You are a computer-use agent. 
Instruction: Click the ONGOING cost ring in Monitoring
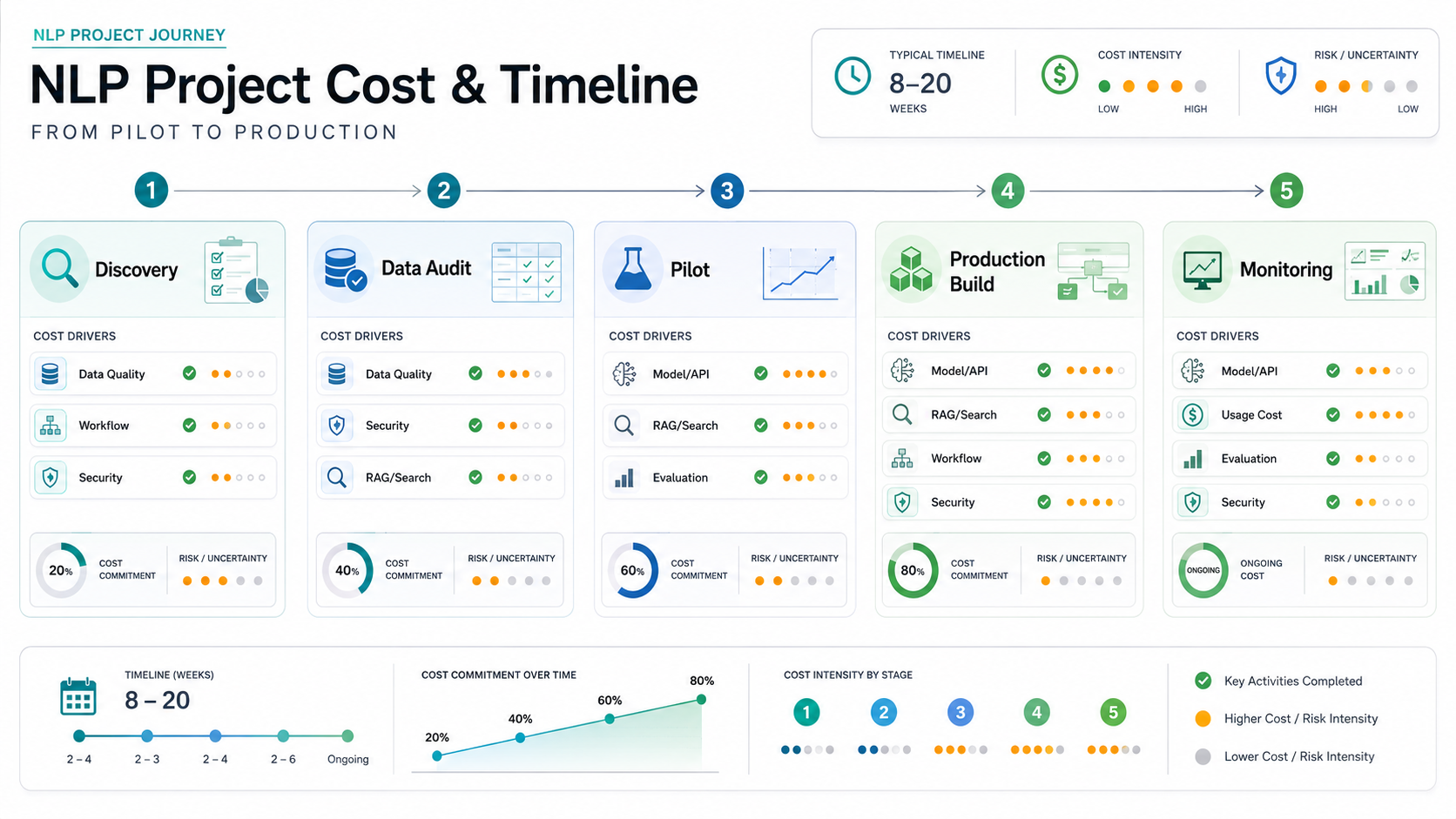click(x=1203, y=571)
